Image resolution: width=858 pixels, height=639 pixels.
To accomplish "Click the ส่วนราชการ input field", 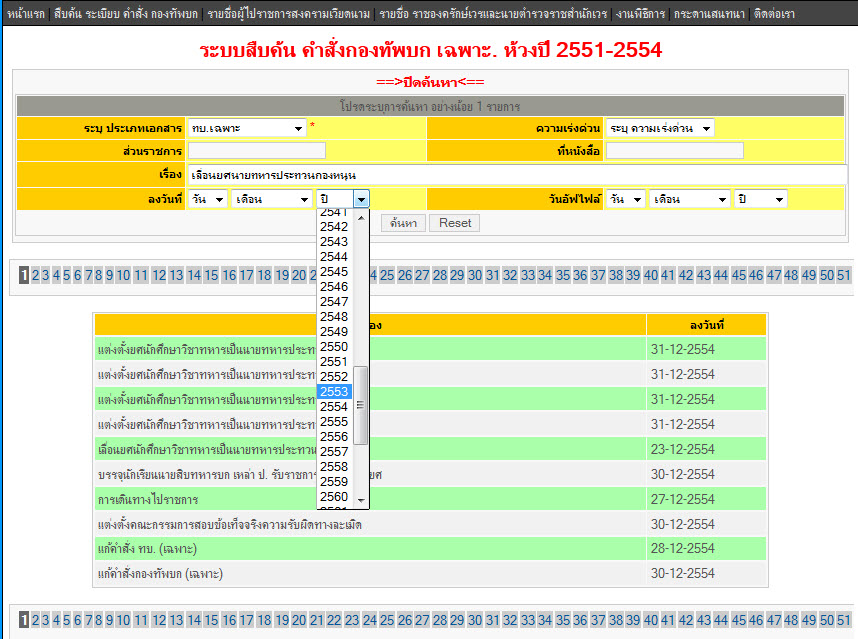I will (x=257, y=150).
